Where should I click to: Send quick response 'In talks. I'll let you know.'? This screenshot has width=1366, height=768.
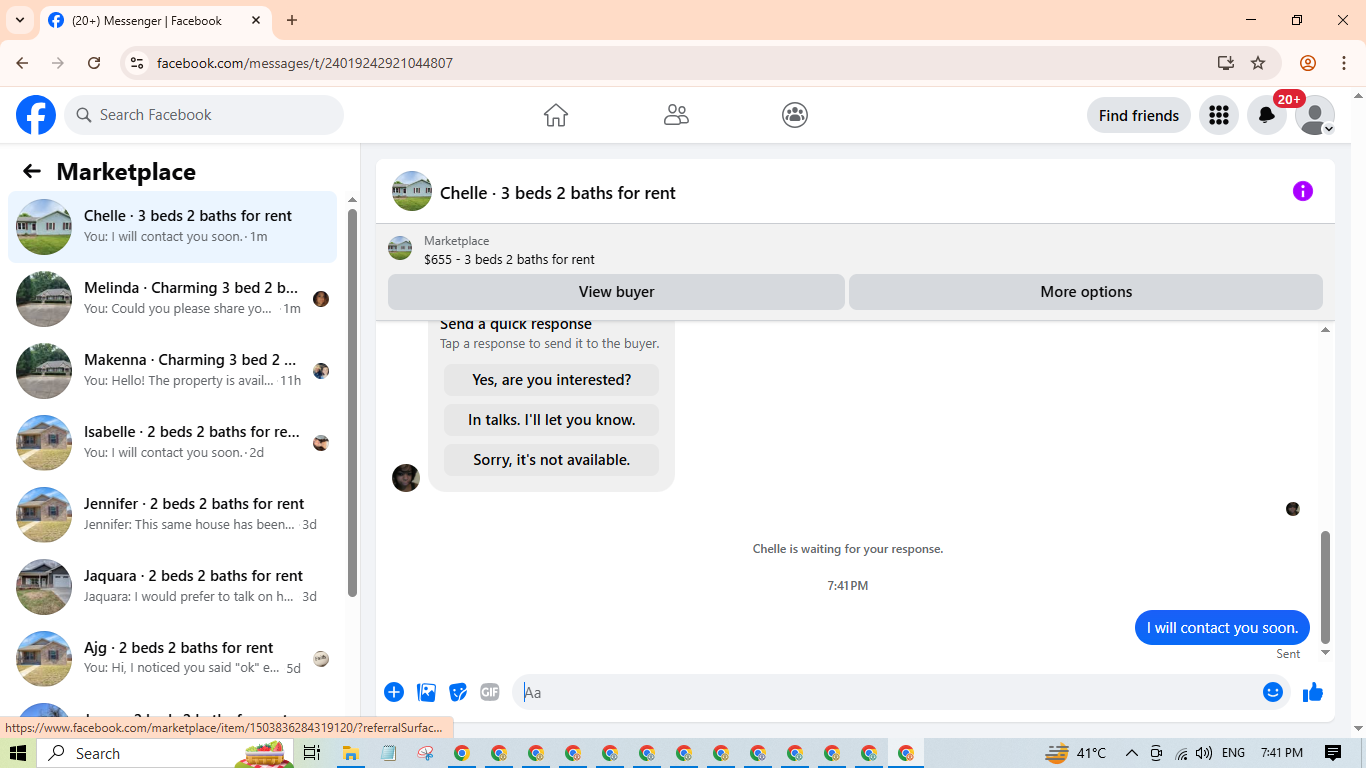[551, 420]
